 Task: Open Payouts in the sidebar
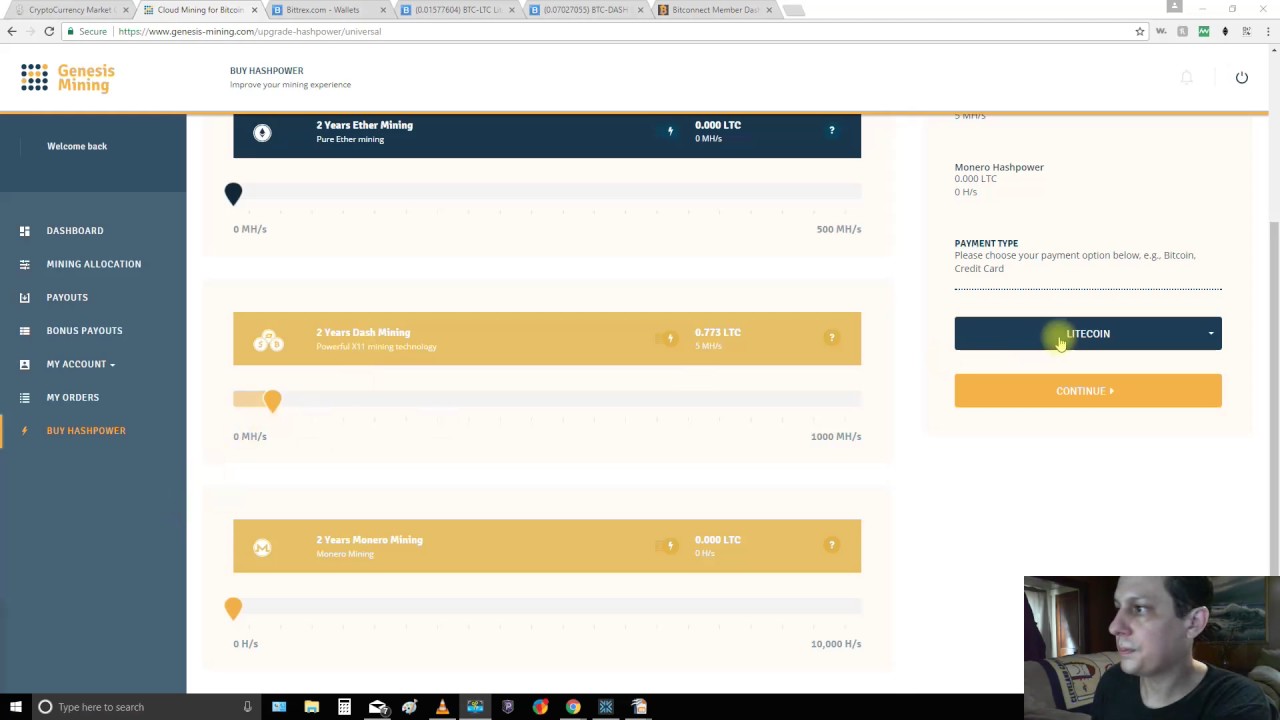click(x=67, y=297)
